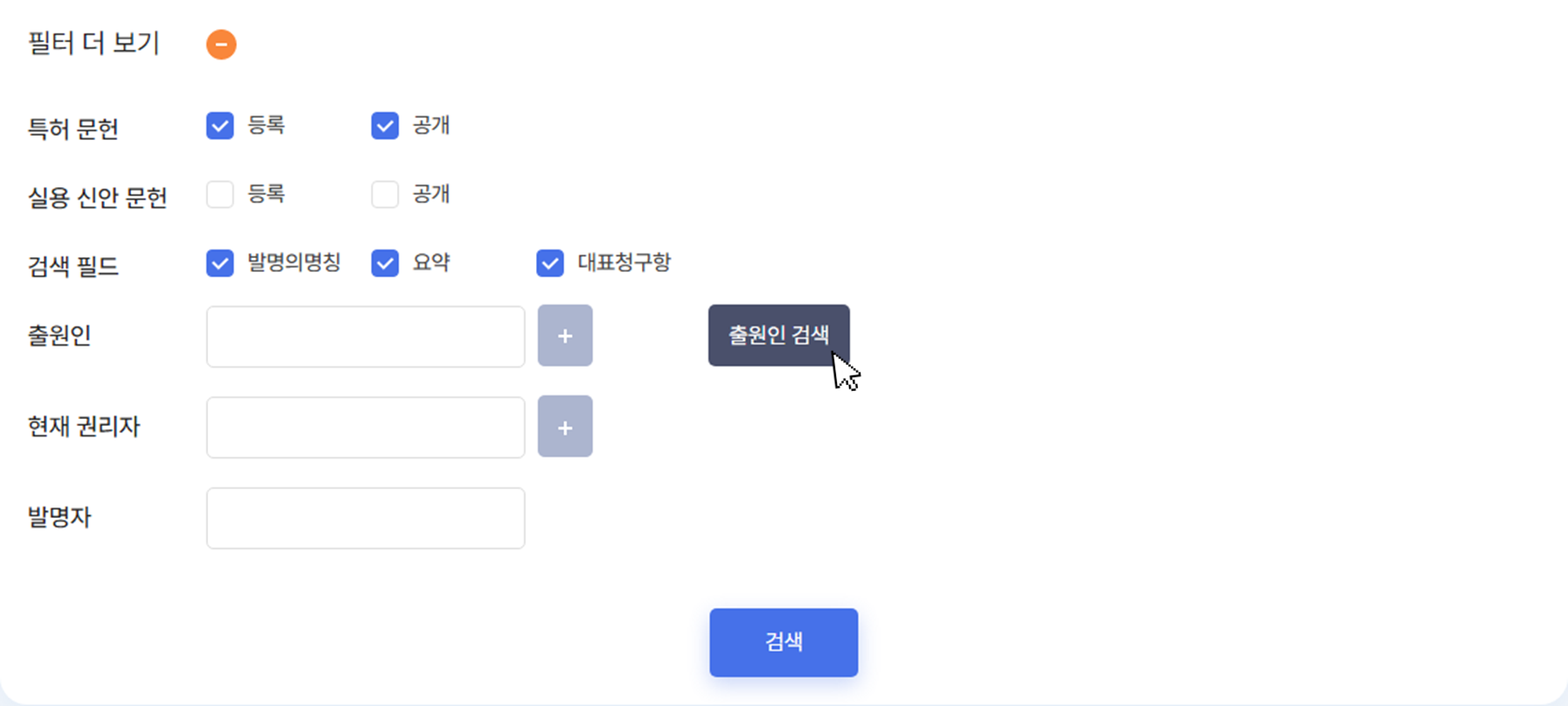Viewport: 1568px width, 706px height.
Task: Click the plus button beside 출원인 field
Action: click(x=565, y=336)
